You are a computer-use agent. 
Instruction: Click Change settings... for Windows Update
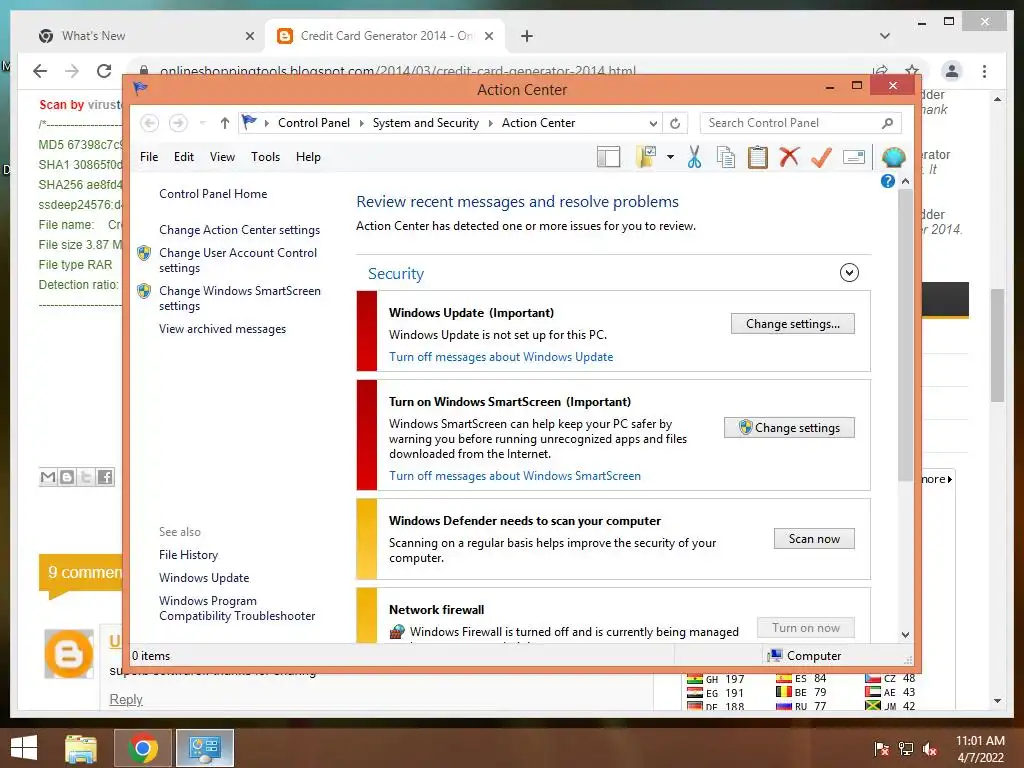[793, 324]
